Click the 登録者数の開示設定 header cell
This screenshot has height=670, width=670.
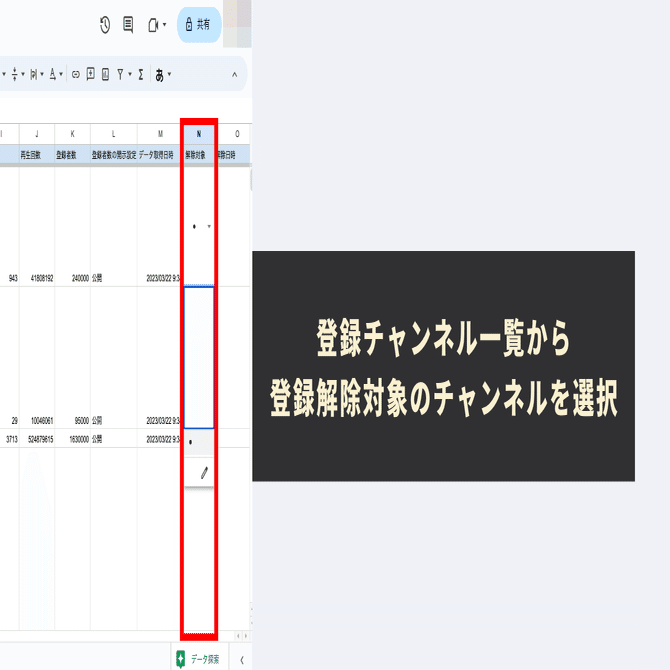[x=114, y=155]
